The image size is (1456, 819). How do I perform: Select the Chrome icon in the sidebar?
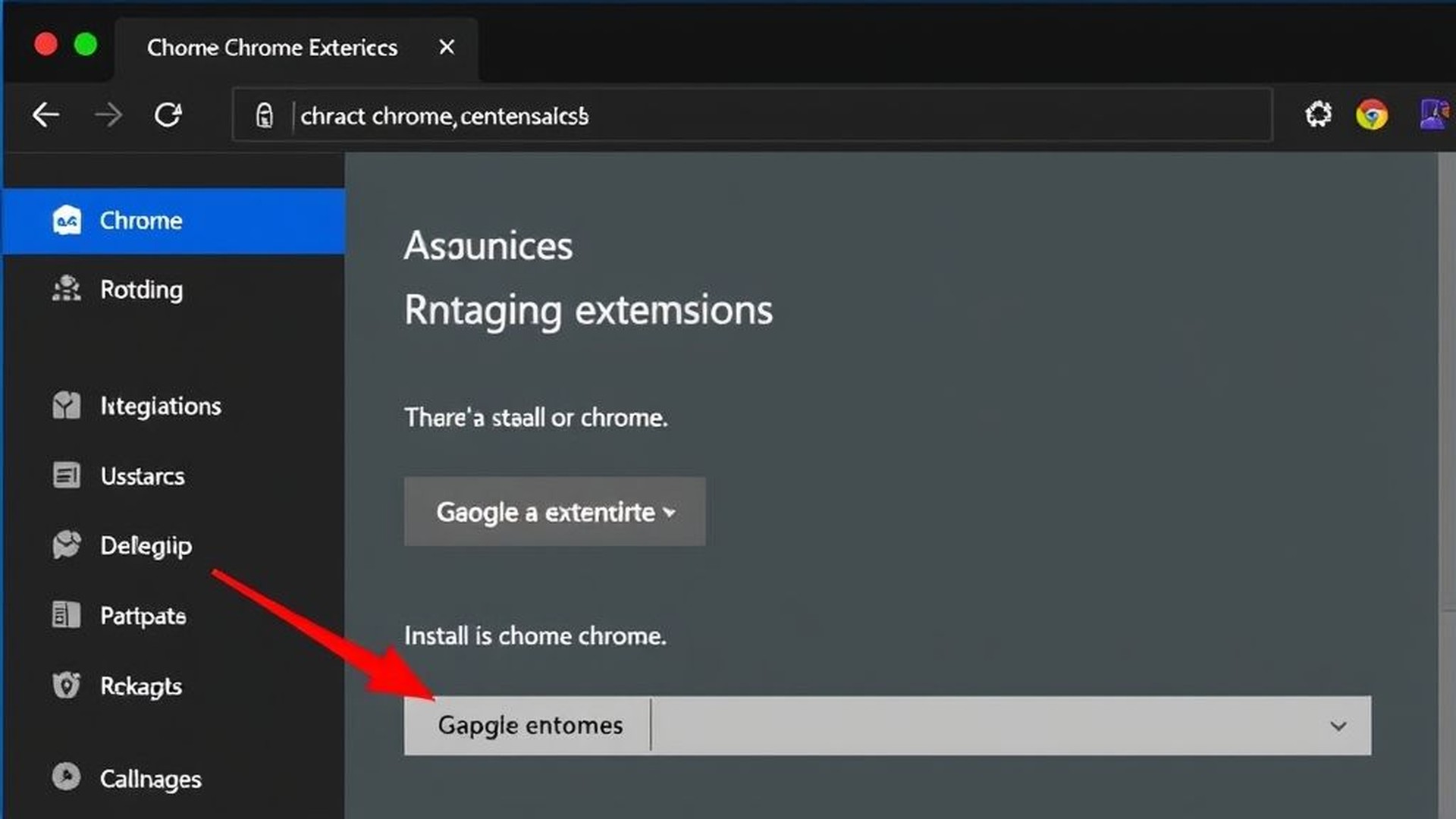click(67, 221)
